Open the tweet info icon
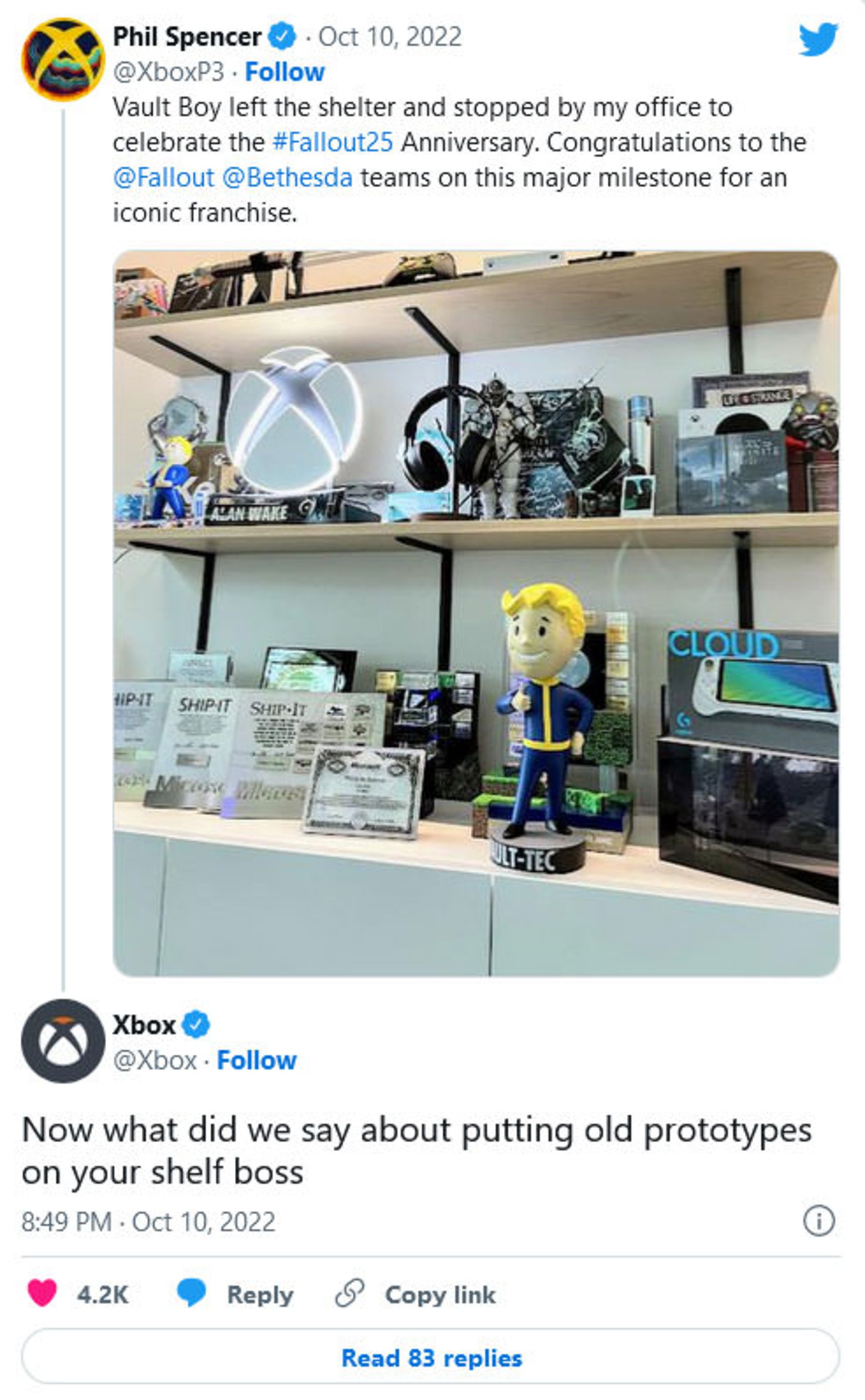Screen dimensions: 865x1400 pyautogui.click(x=819, y=1221)
